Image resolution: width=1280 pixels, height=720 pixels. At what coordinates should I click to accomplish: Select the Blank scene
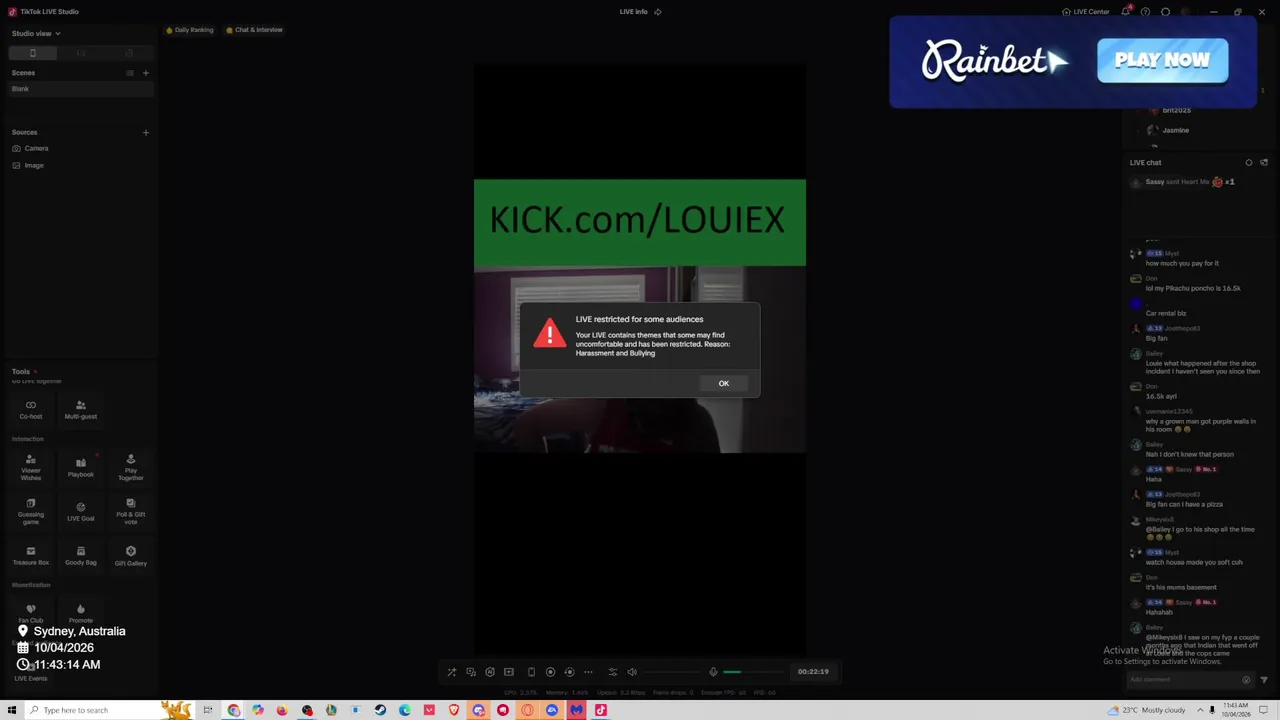point(80,89)
